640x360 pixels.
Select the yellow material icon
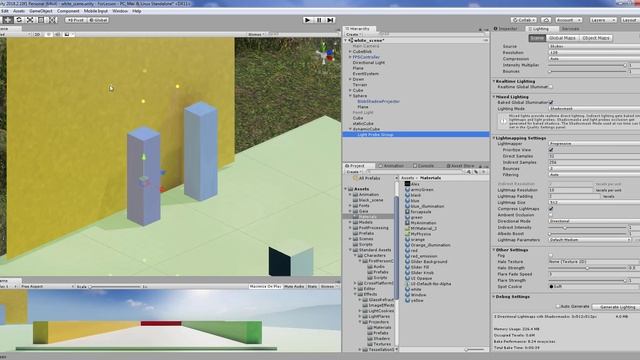click(x=407, y=300)
